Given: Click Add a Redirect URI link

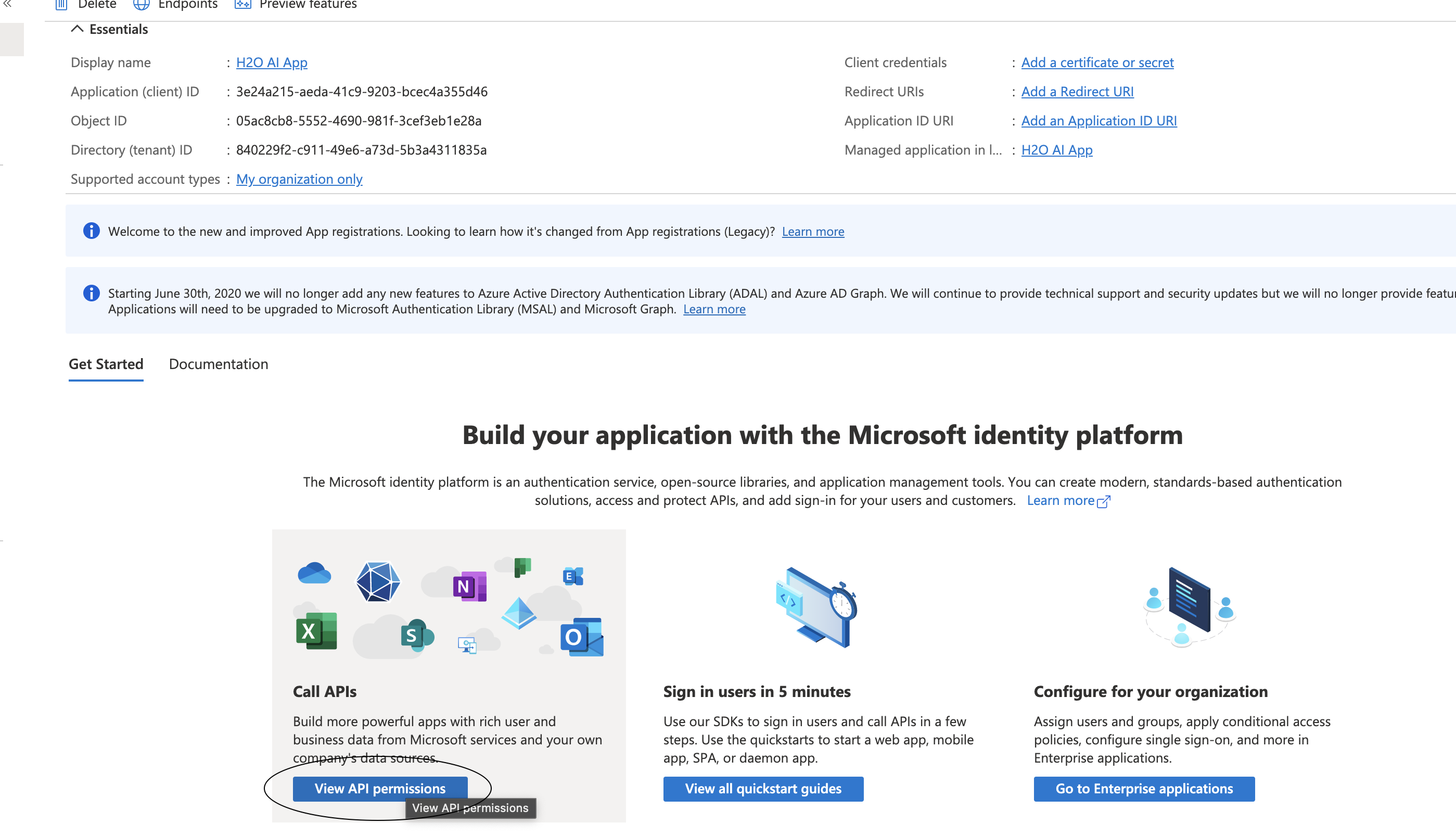Looking at the screenshot, I should pyautogui.click(x=1077, y=92).
